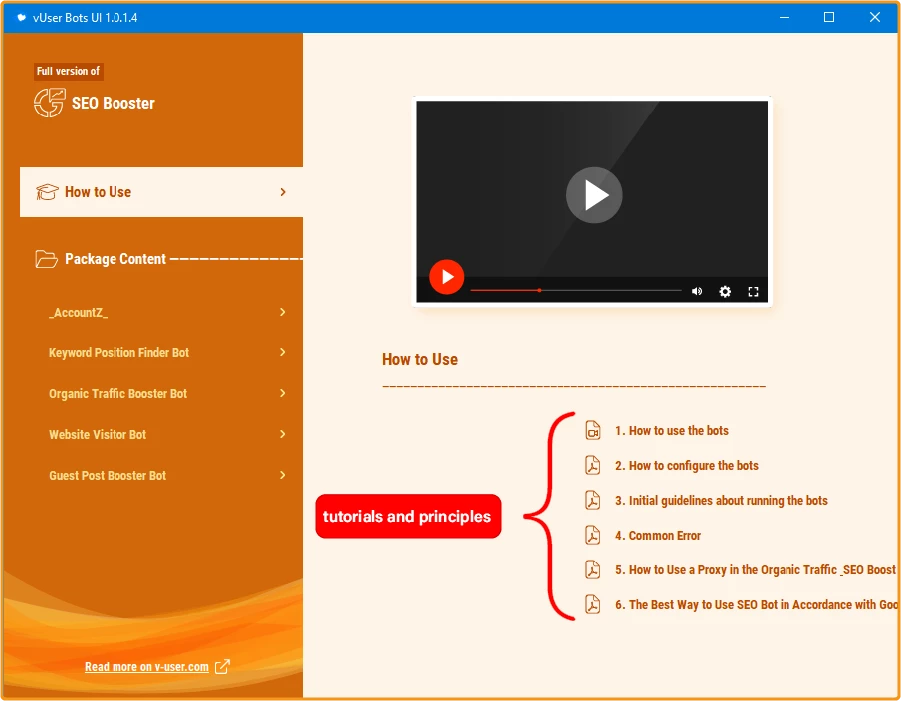
Task: Open 6. The Best Way to Use SEO Bot
Action: coord(756,604)
